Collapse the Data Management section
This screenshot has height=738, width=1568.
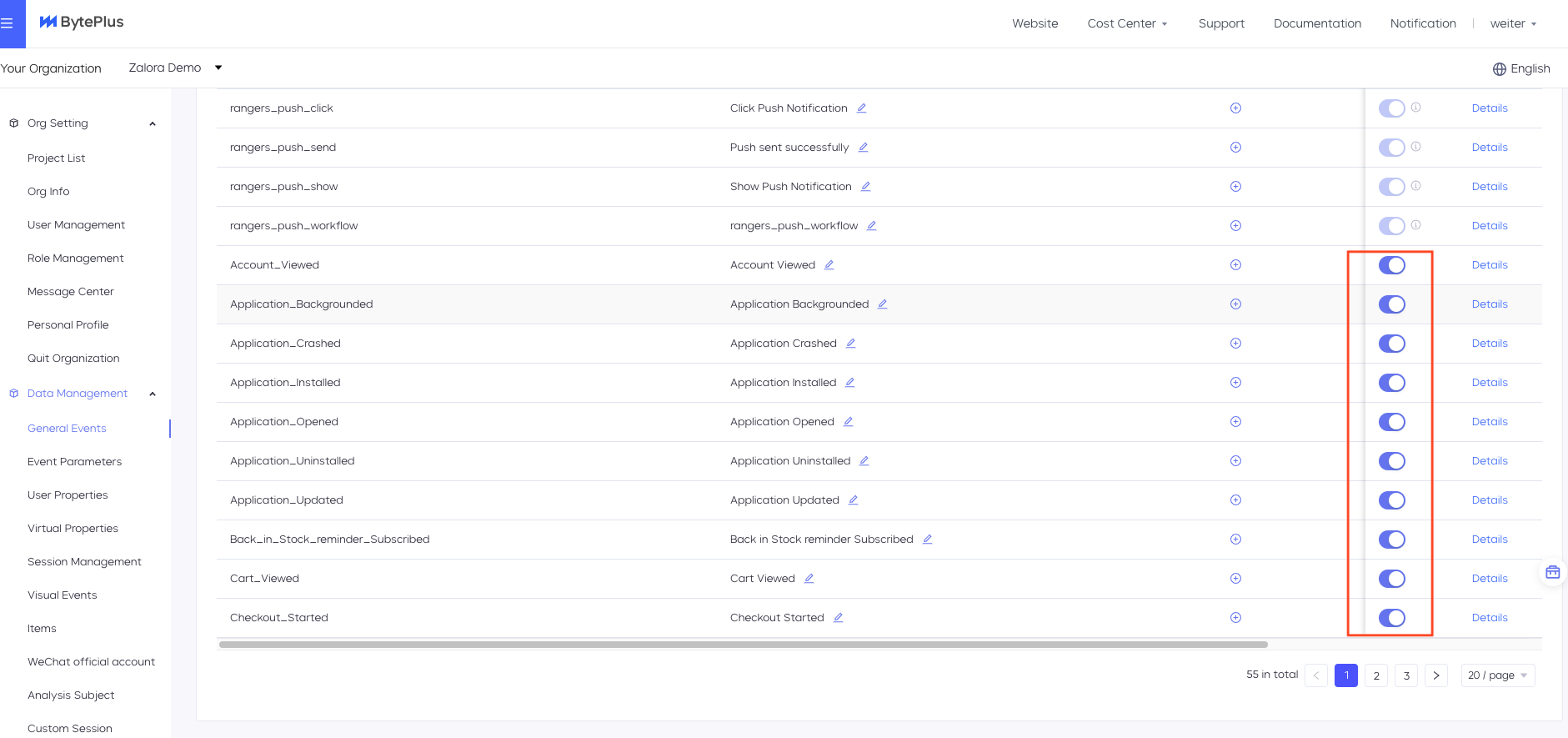[153, 394]
